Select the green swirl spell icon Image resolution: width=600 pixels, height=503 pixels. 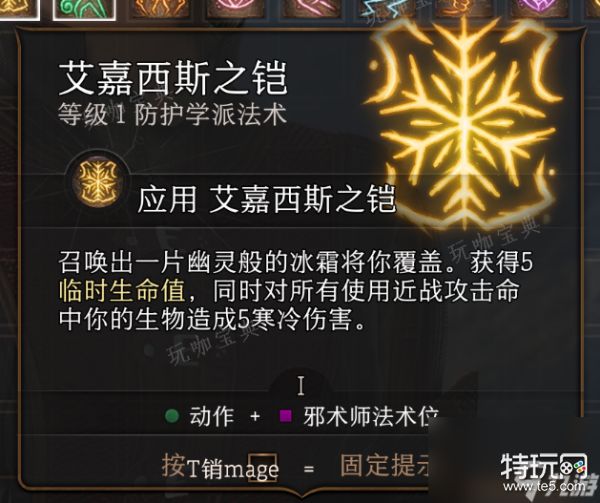[84, 9]
